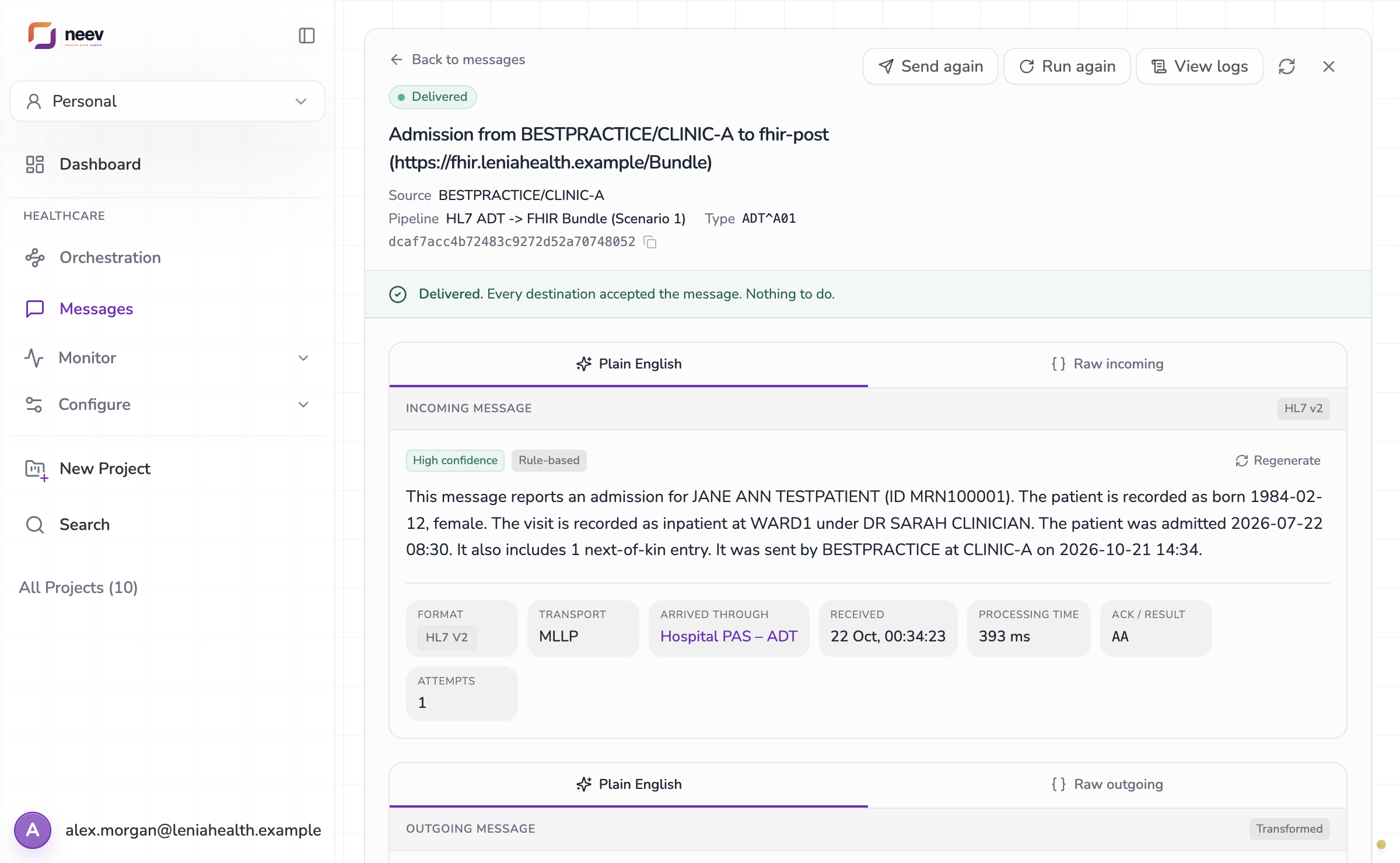1400x863 pixels.
Task: Click the user avatar A
Action: point(33,830)
